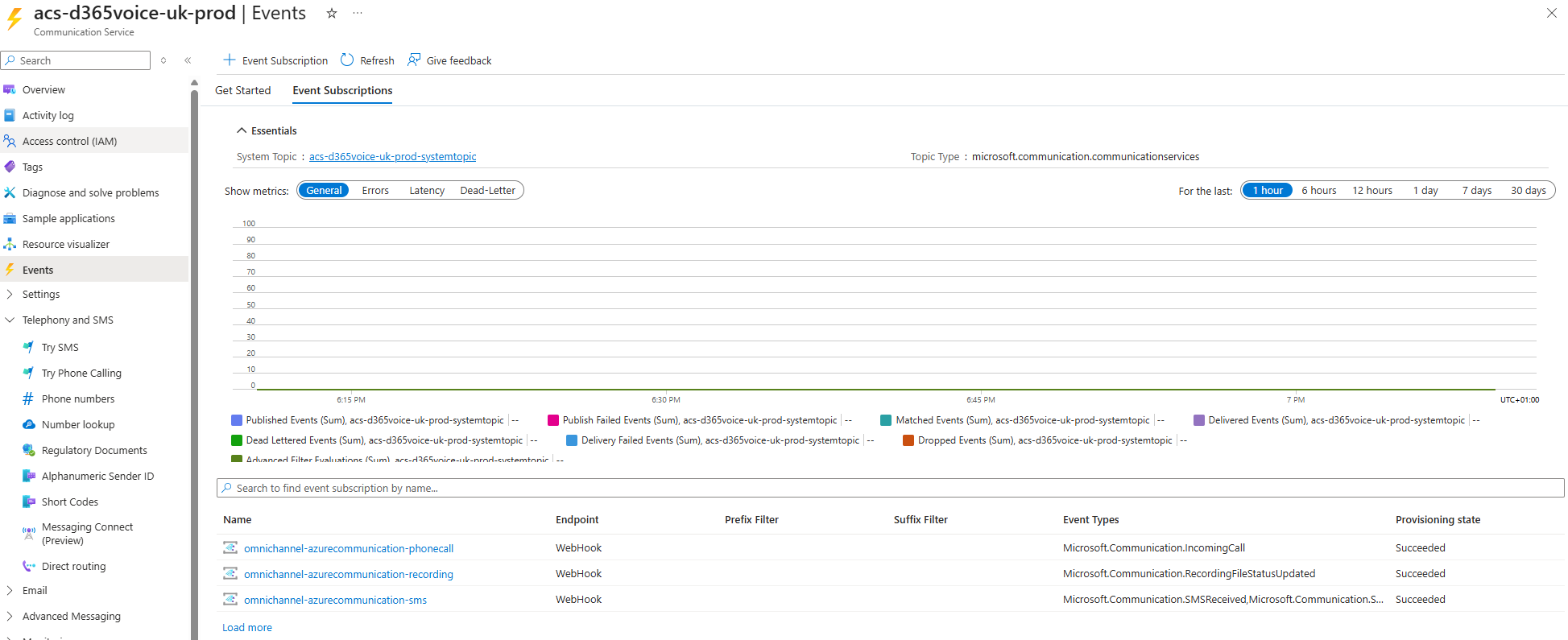Switch metrics view to Errors
Image resolution: width=1568 pixels, height=640 pixels.
(x=375, y=191)
